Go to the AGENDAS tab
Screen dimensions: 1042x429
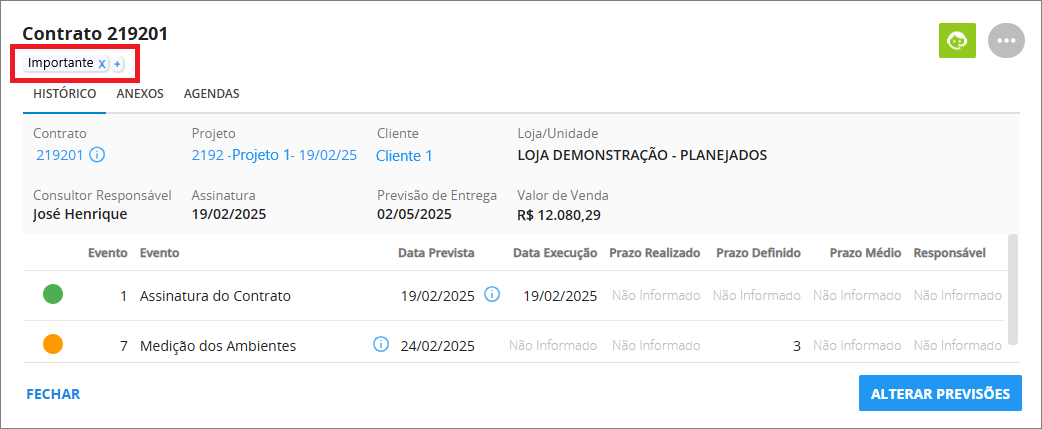tap(211, 94)
